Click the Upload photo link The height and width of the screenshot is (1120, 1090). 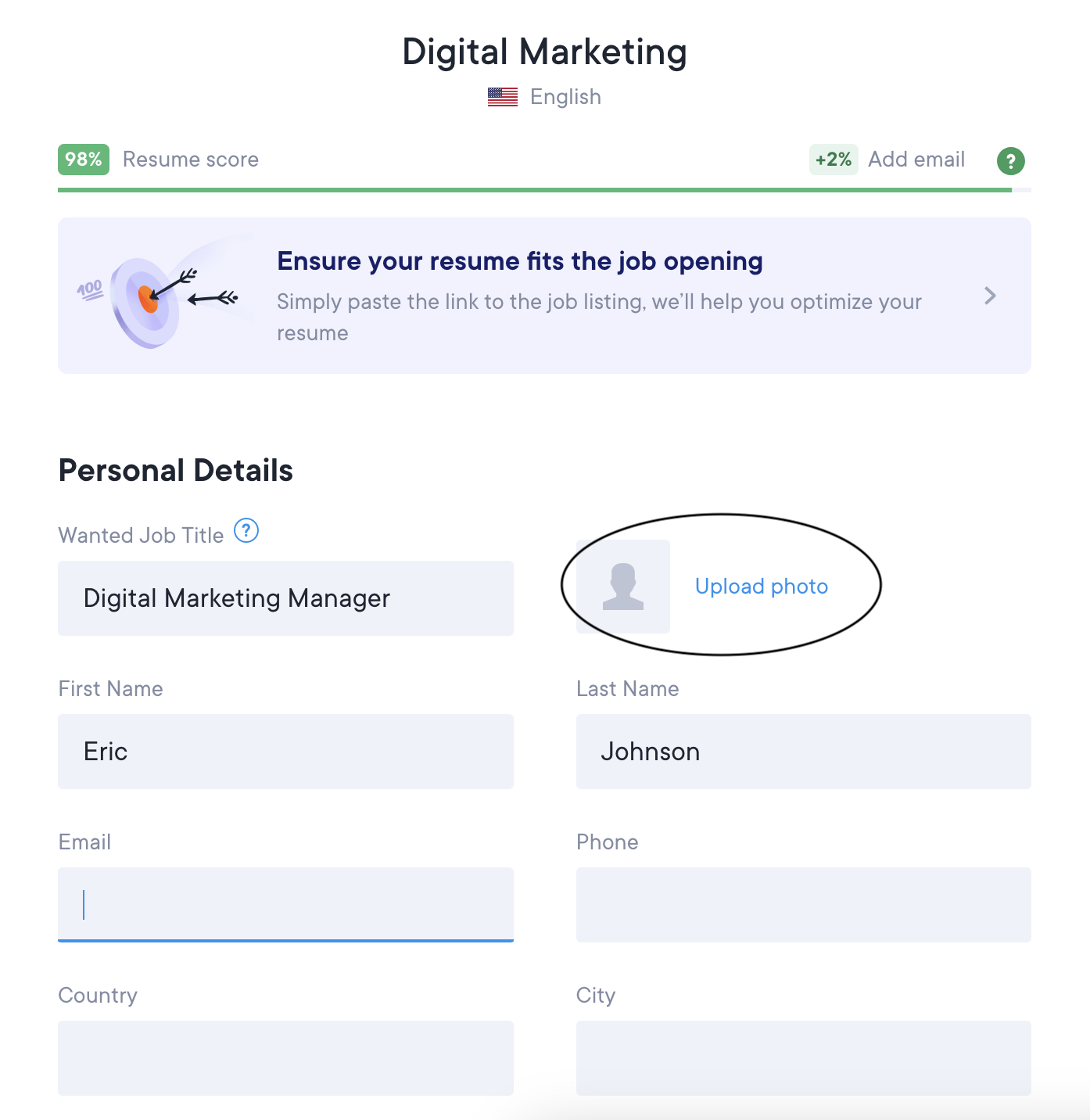tap(761, 587)
